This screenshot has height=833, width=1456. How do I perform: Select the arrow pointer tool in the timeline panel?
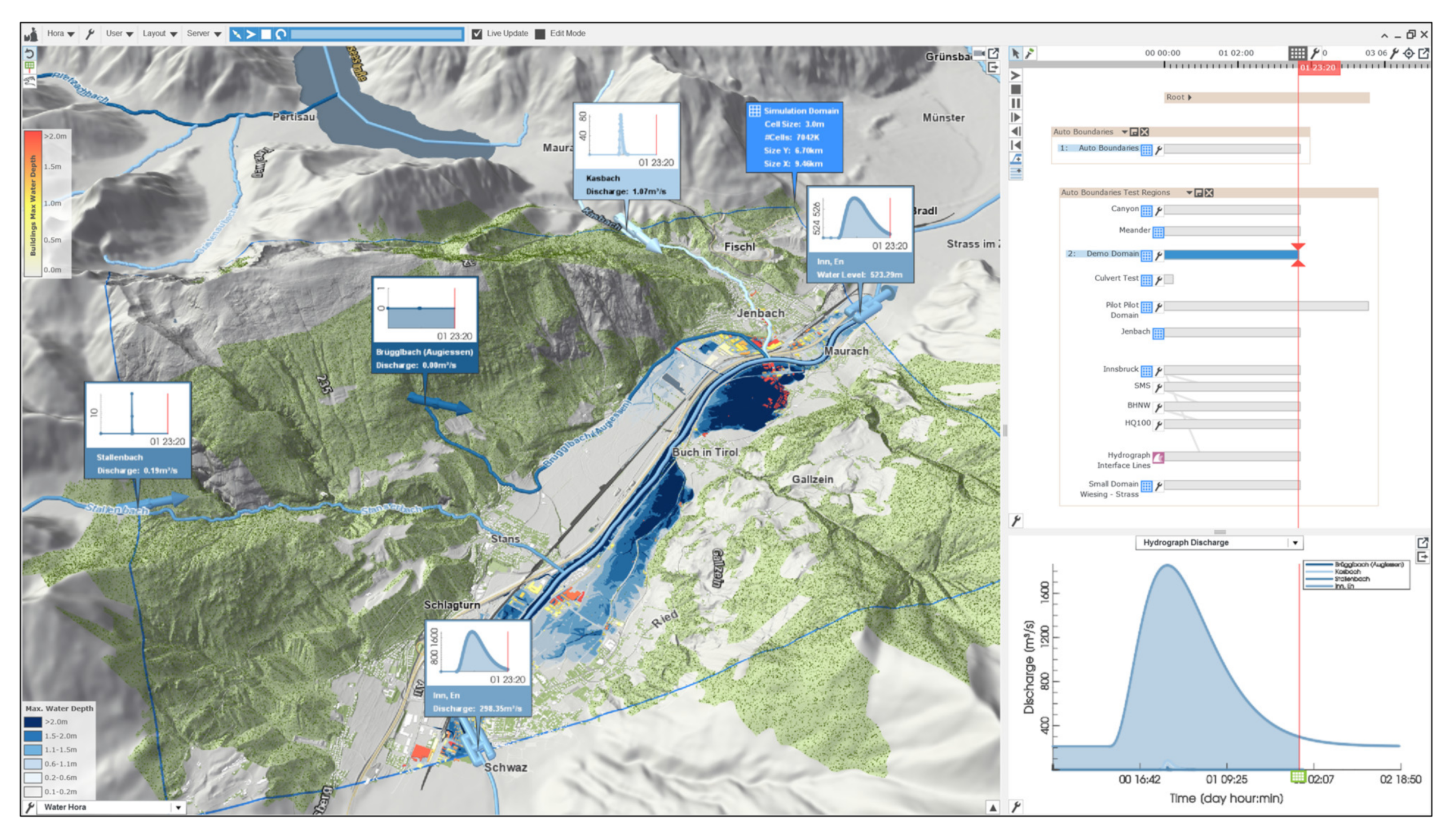1016,54
